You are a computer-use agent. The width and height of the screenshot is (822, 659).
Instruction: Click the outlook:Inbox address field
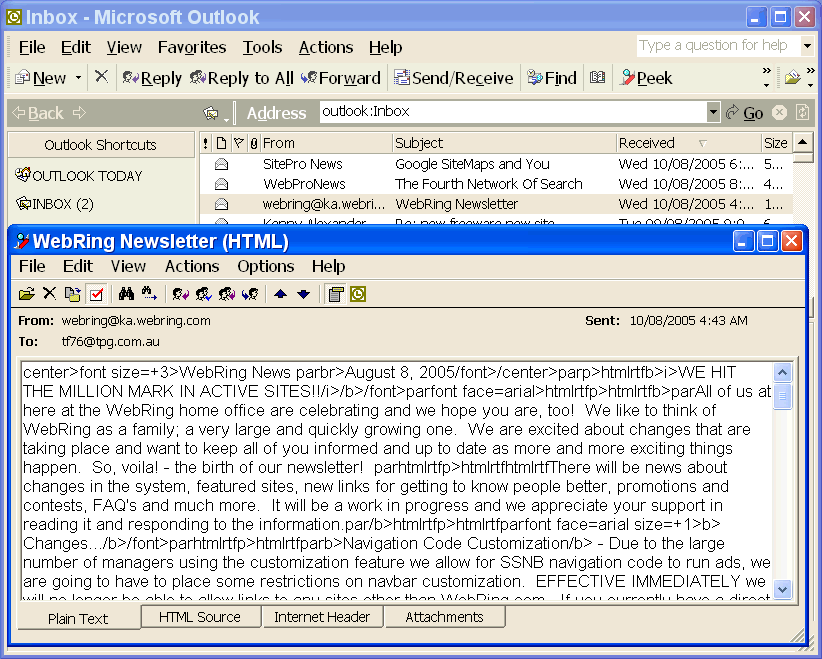click(514, 112)
